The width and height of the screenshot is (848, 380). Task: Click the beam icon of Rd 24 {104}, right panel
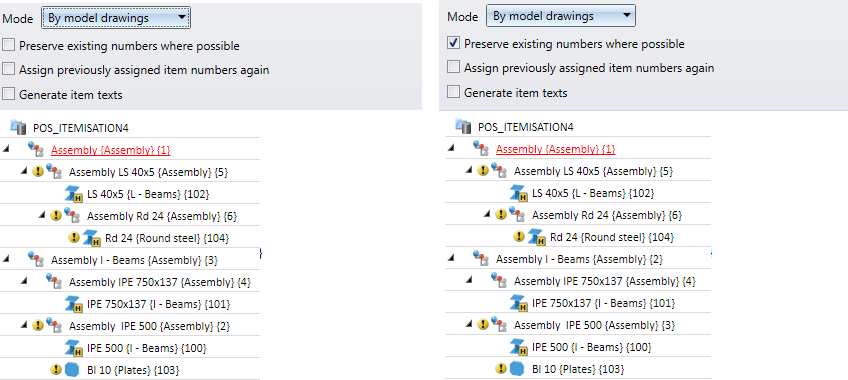coord(536,237)
